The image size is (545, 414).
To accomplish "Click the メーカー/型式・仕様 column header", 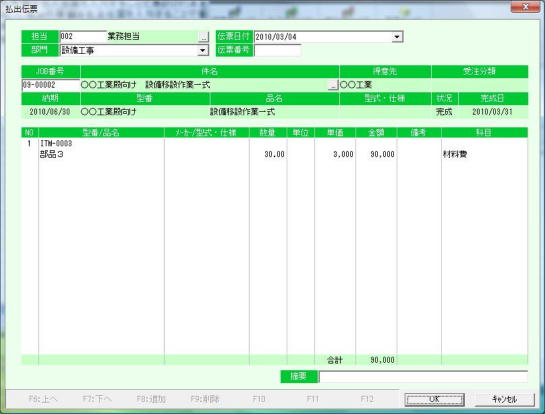I will (x=207, y=132).
